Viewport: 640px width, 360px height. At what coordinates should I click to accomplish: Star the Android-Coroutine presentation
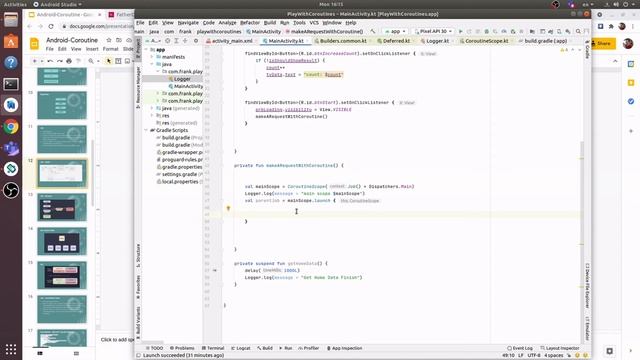click(109, 40)
